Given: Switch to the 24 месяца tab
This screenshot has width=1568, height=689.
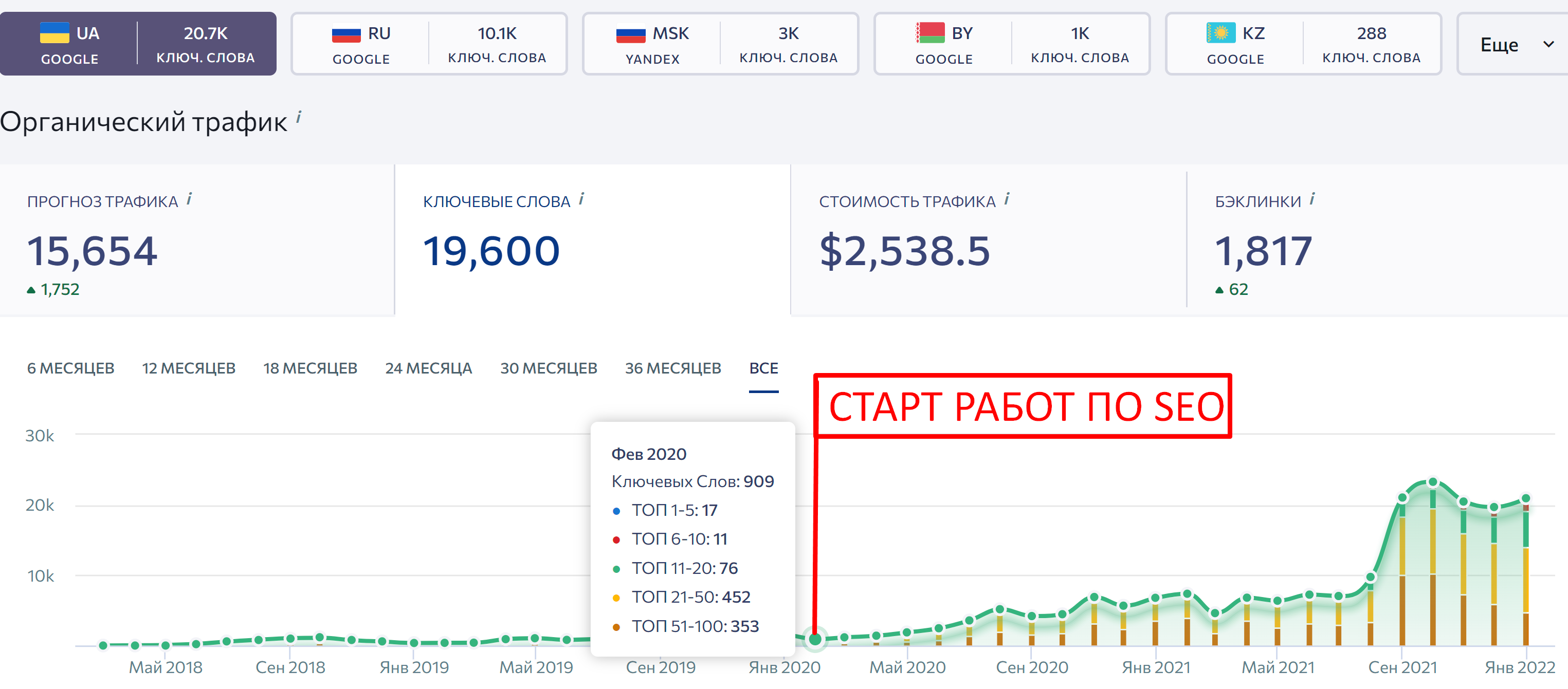Looking at the screenshot, I should pyautogui.click(x=429, y=368).
